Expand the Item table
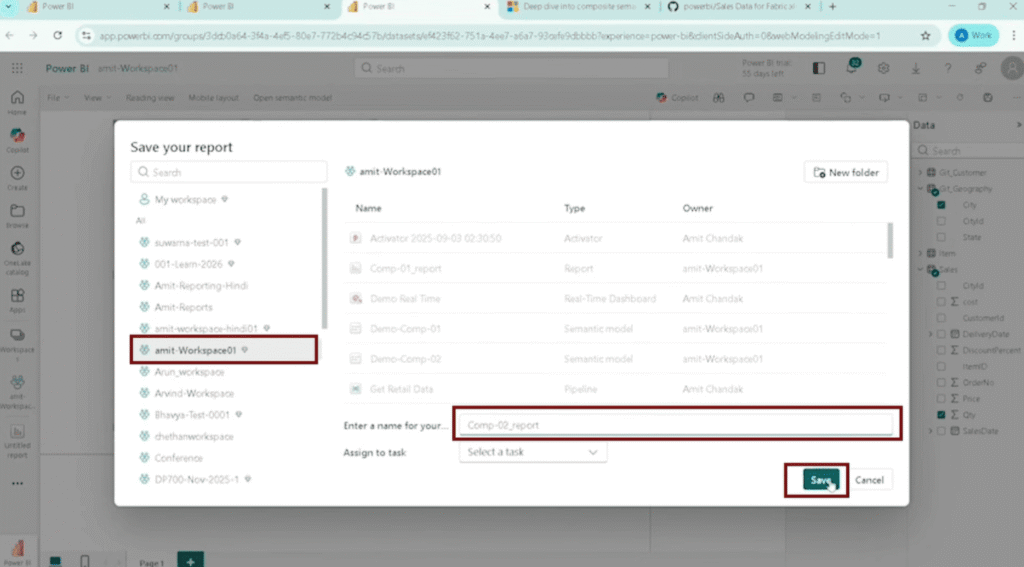This screenshot has width=1024, height=567. pos(921,253)
